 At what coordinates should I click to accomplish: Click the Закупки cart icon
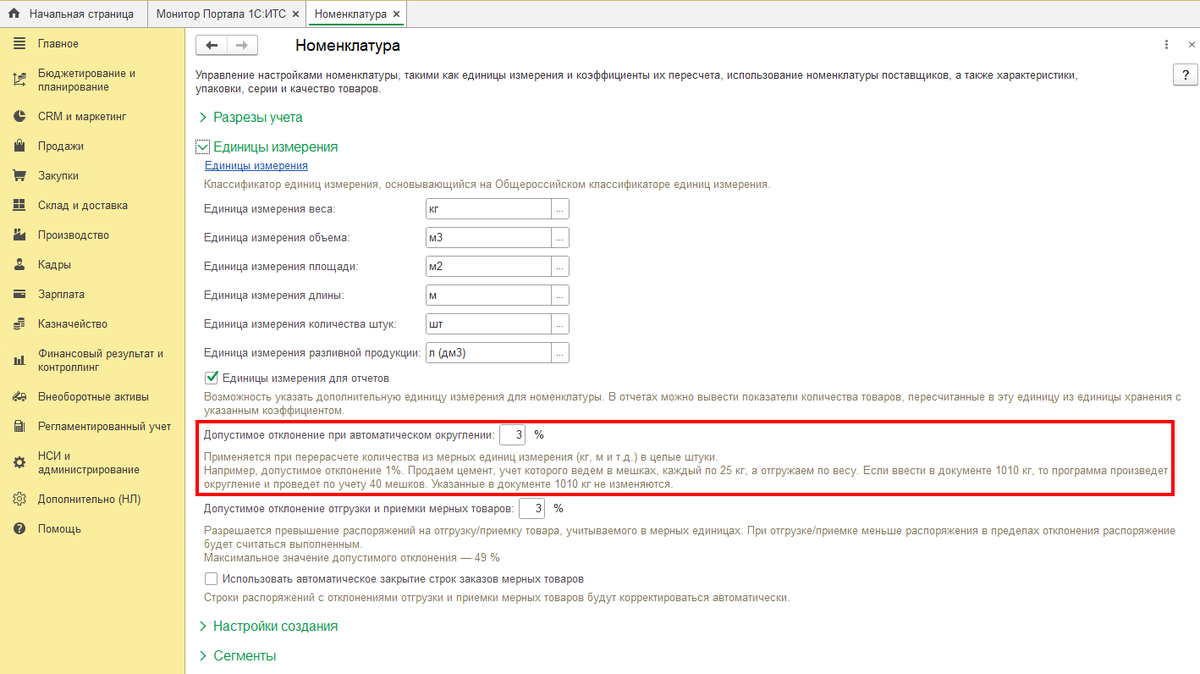[18, 176]
